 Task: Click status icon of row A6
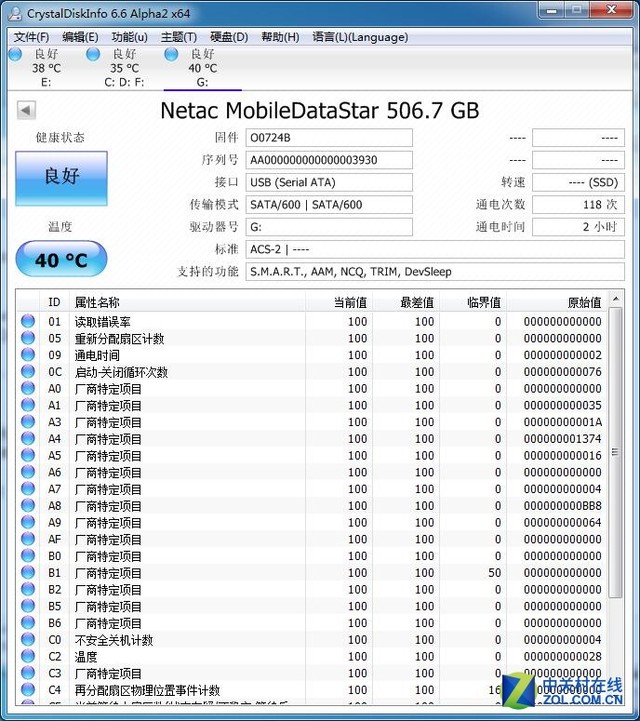tap(28, 472)
